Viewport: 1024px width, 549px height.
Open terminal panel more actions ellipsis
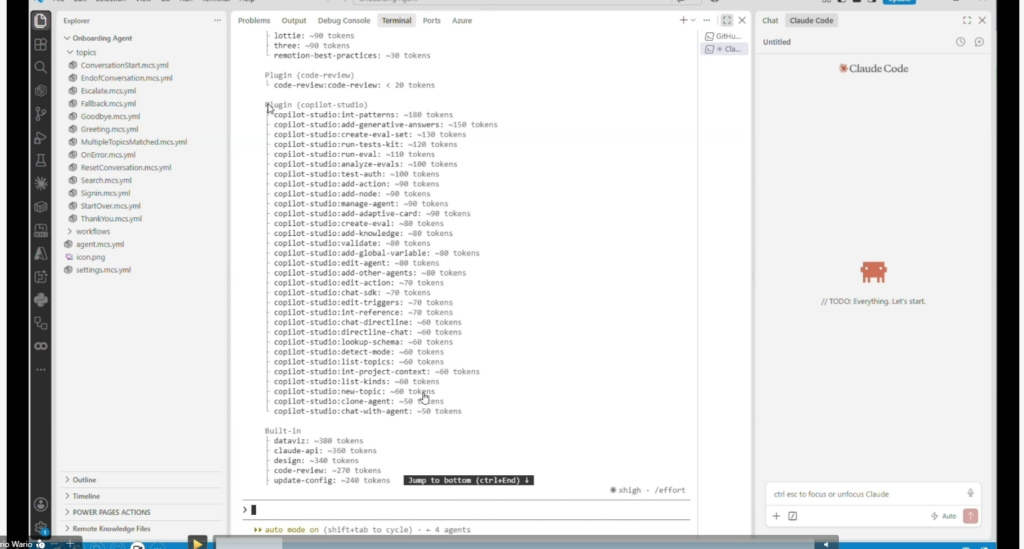click(x=707, y=20)
